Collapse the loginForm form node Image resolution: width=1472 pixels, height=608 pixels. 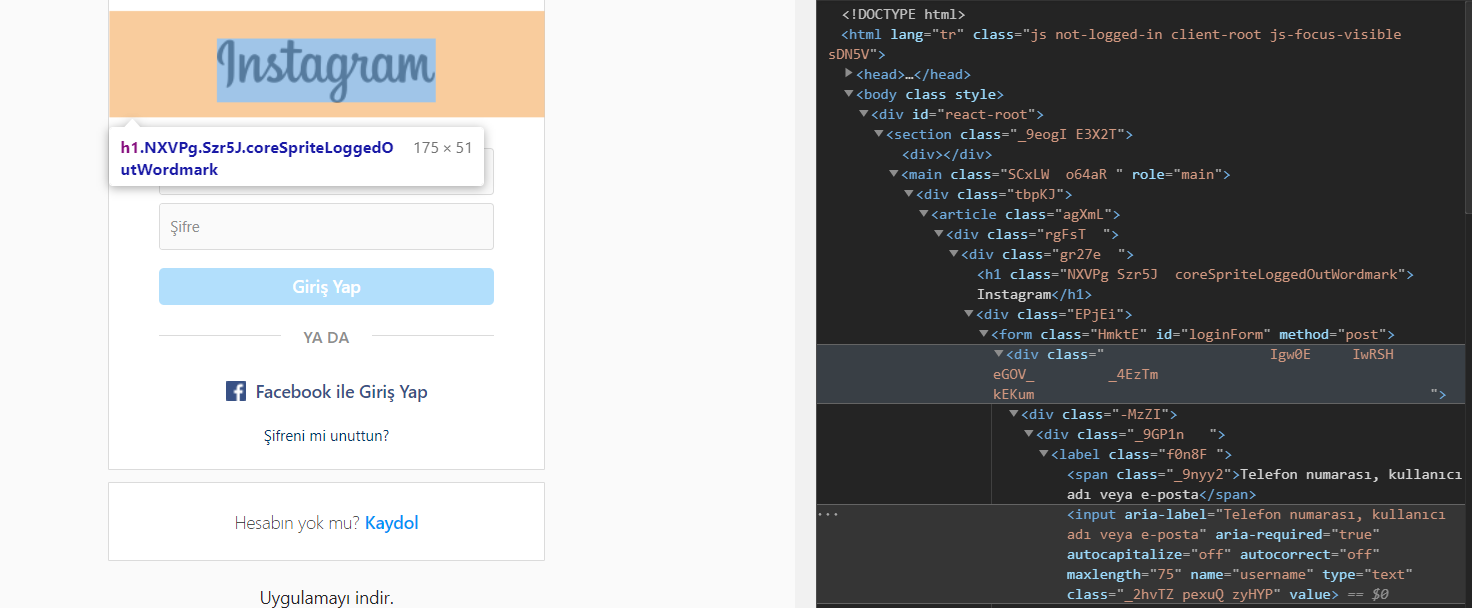tap(983, 333)
